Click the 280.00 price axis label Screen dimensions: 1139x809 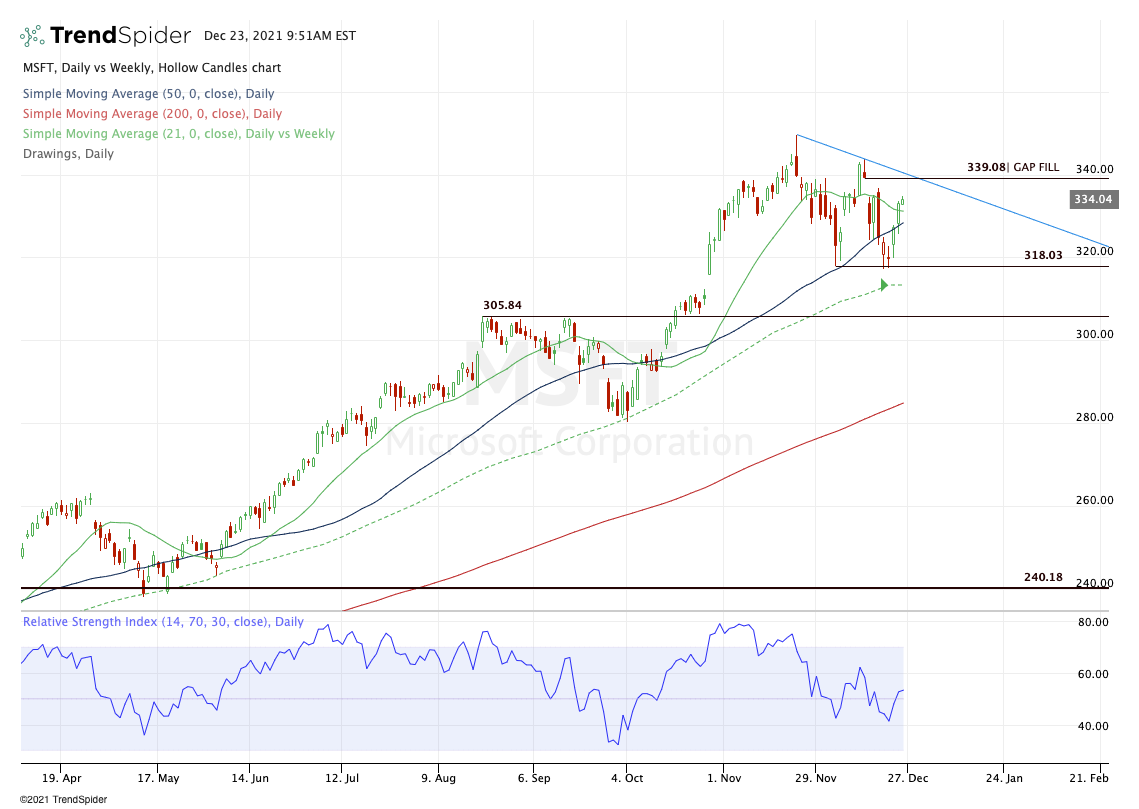pos(1095,417)
